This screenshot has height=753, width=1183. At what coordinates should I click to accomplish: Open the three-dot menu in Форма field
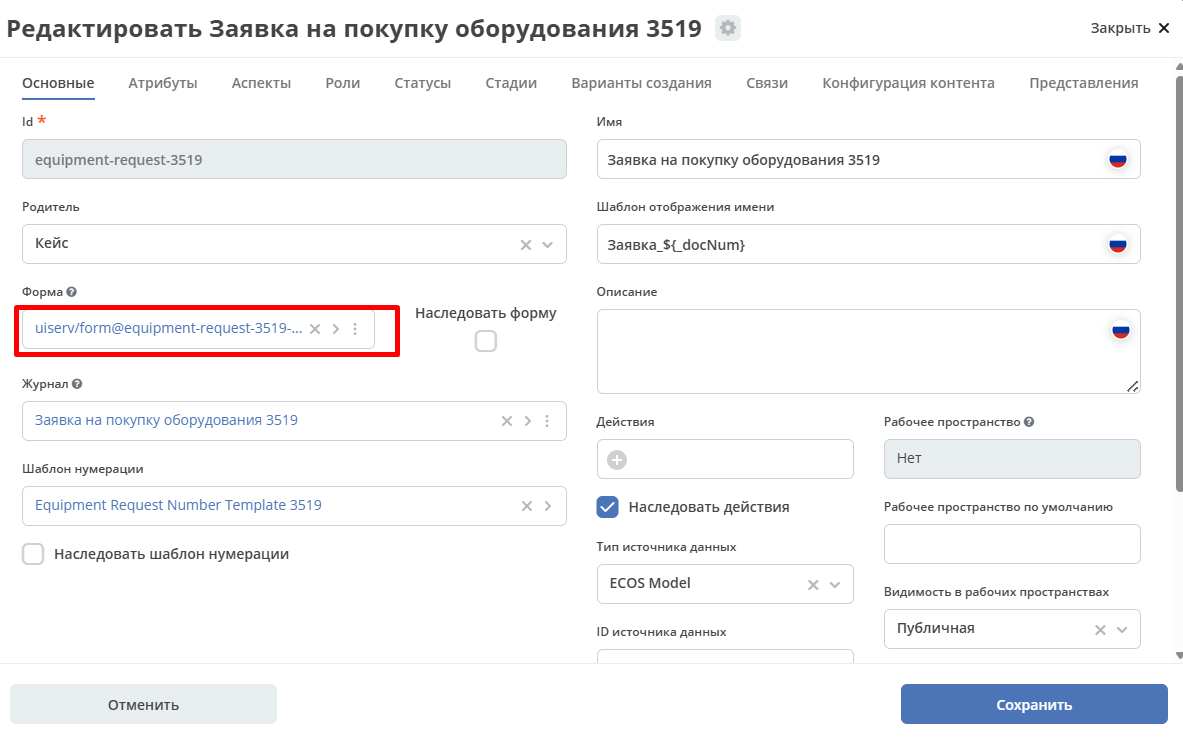355,329
